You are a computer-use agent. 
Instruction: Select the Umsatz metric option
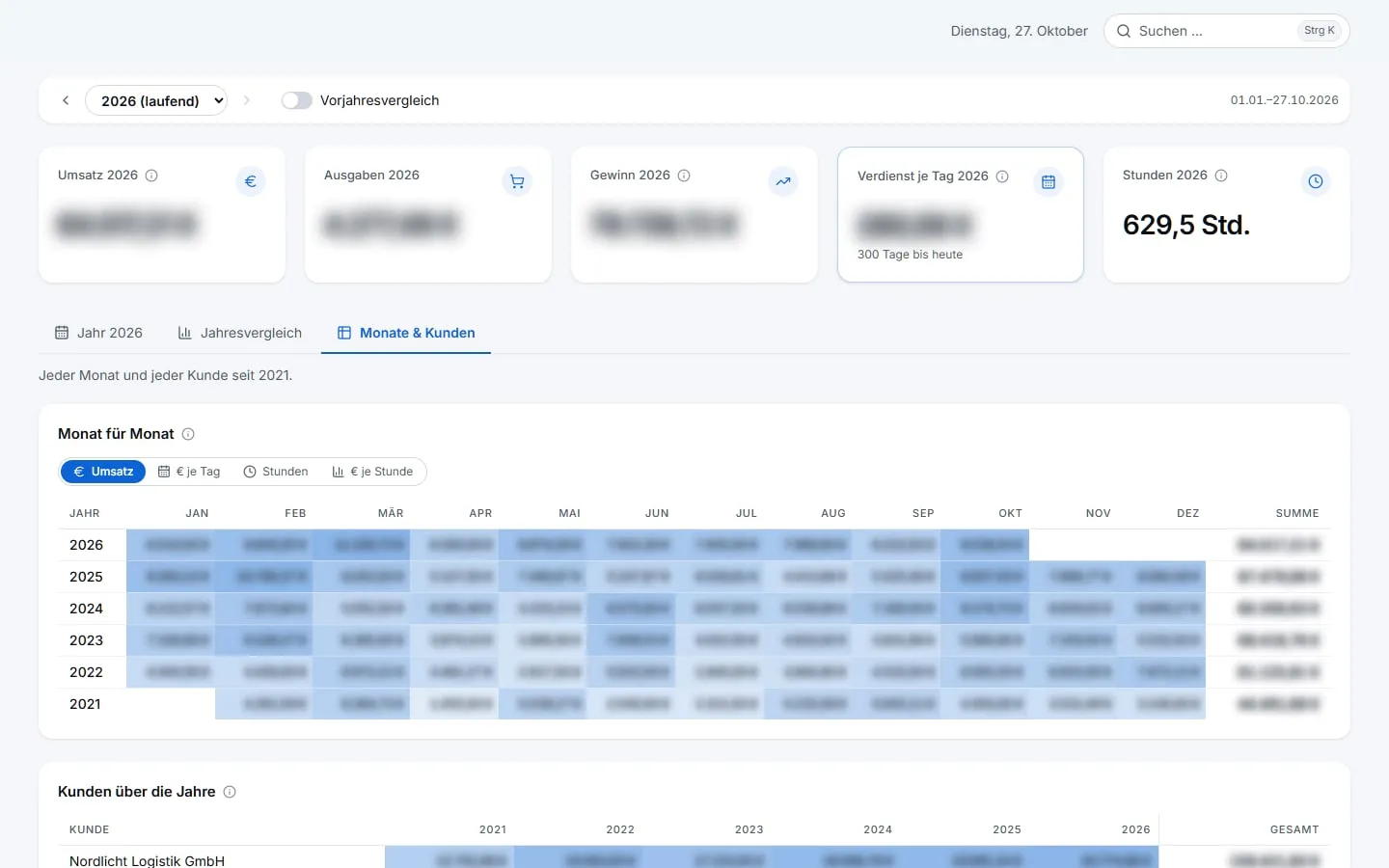coord(103,472)
